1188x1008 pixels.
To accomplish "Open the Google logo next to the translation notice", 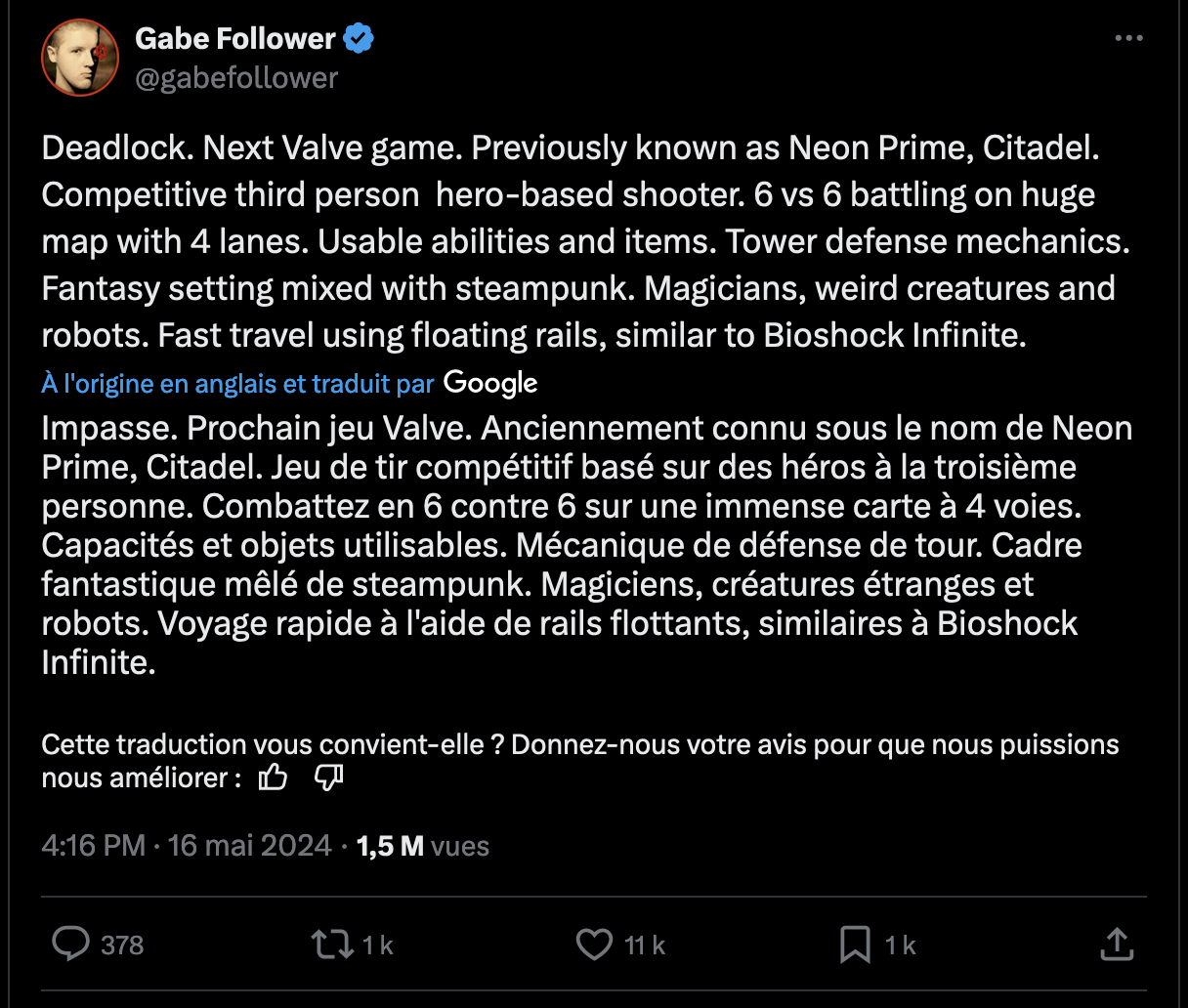I will (x=490, y=383).
